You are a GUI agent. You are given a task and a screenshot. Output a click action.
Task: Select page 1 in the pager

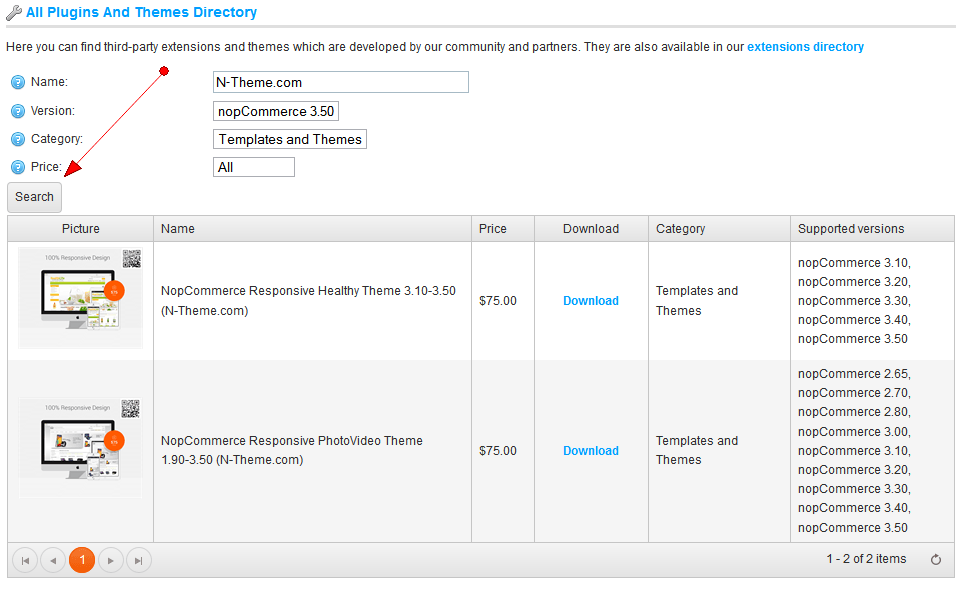pyautogui.click(x=82, y=560)
